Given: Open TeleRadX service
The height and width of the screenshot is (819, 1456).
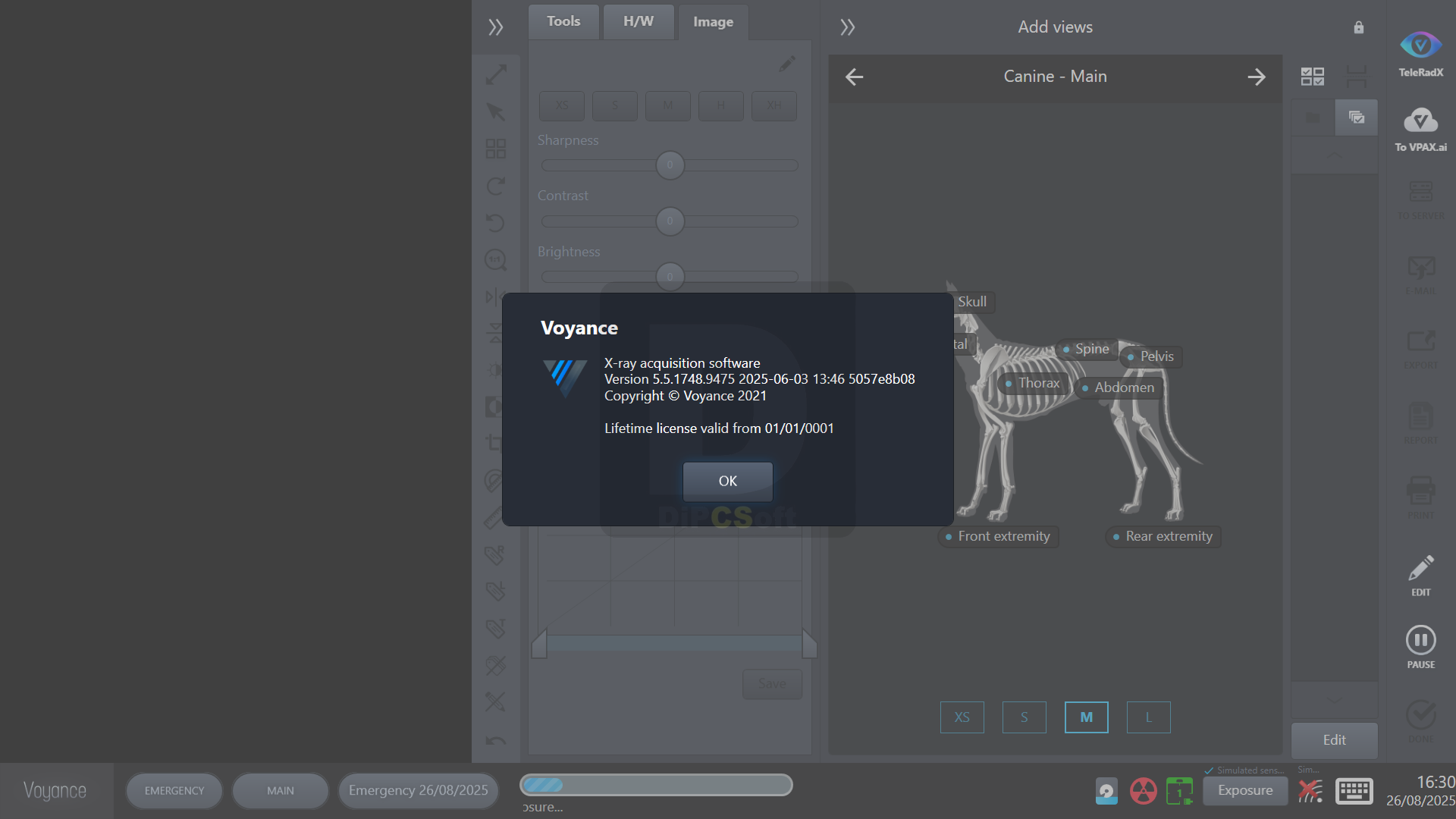Looking at the screenshot, I should tap(1420, 53).
